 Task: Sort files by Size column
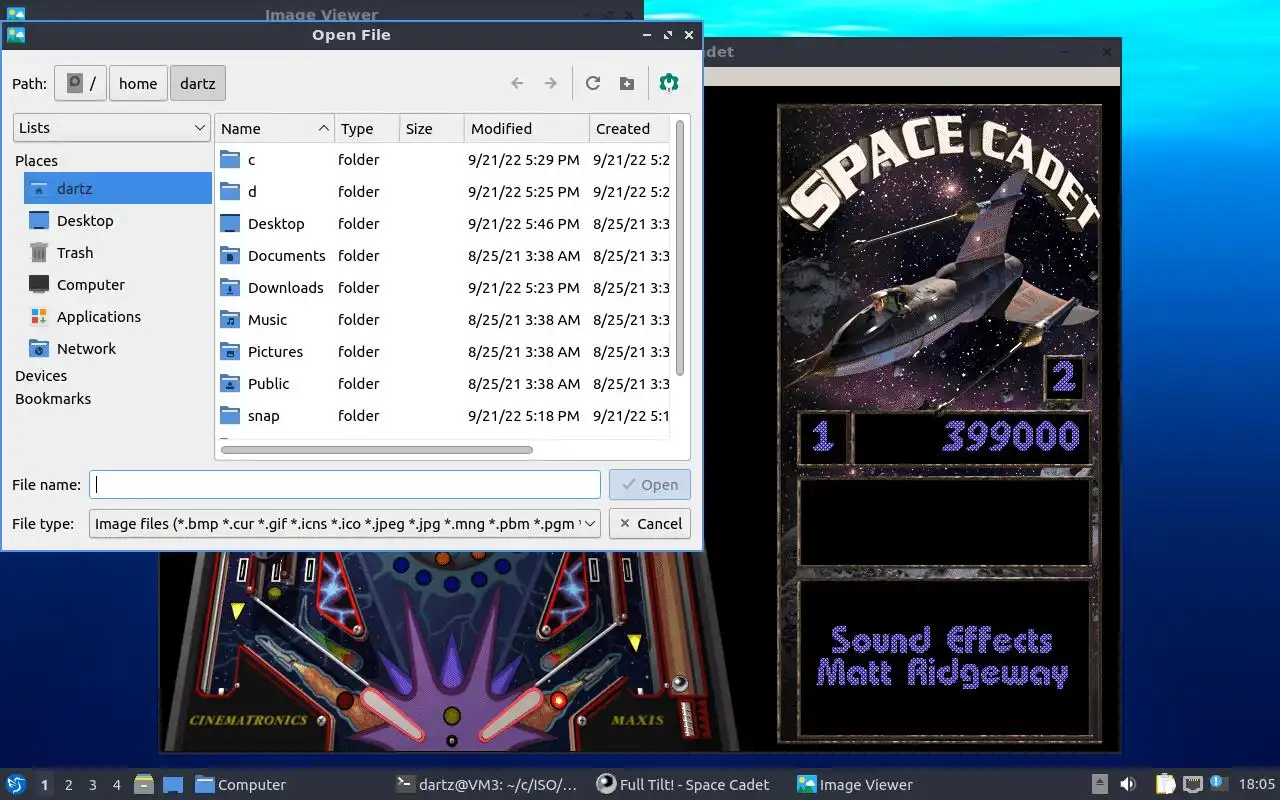point(432,128)
